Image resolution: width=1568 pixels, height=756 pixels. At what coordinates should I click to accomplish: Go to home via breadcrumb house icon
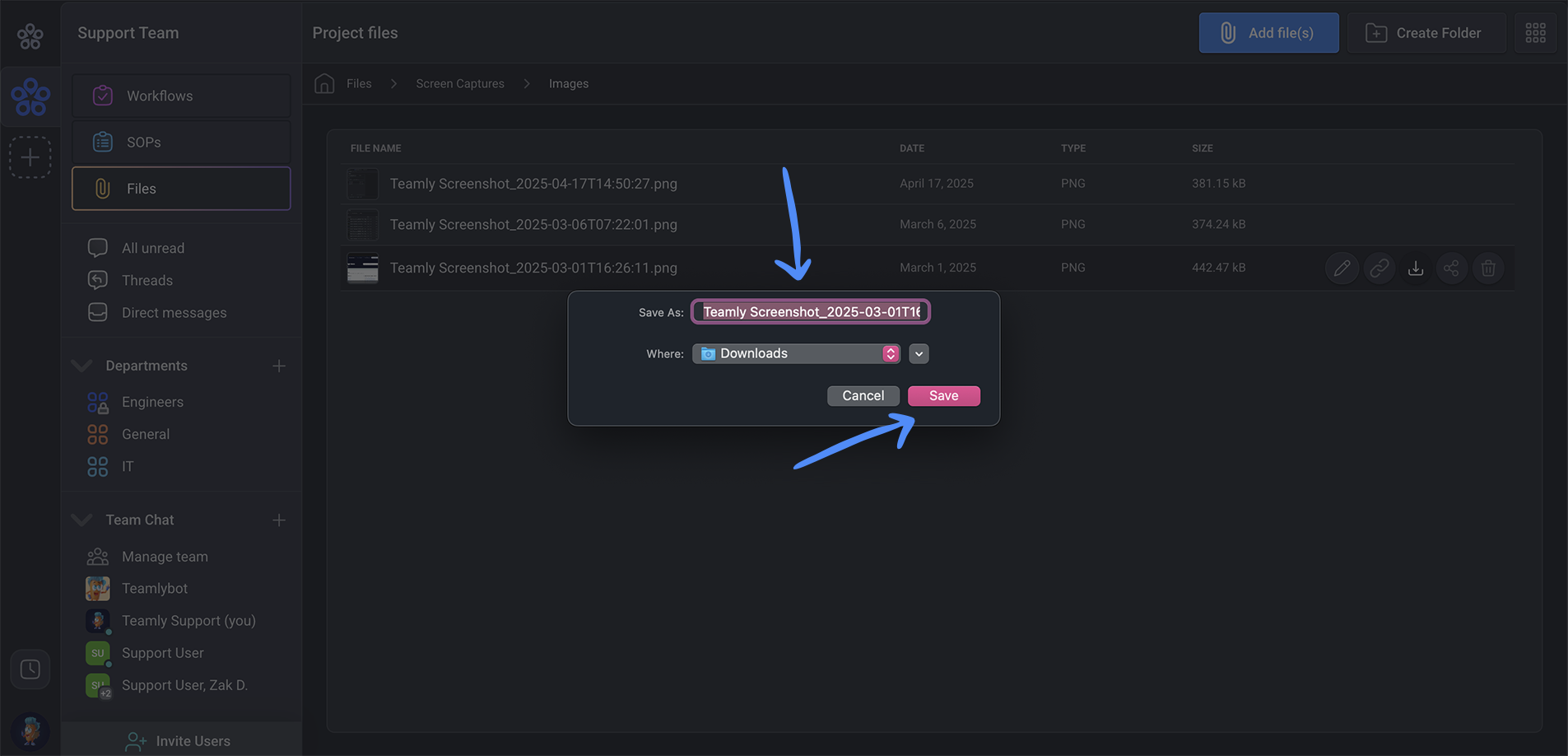click(324, 83)
